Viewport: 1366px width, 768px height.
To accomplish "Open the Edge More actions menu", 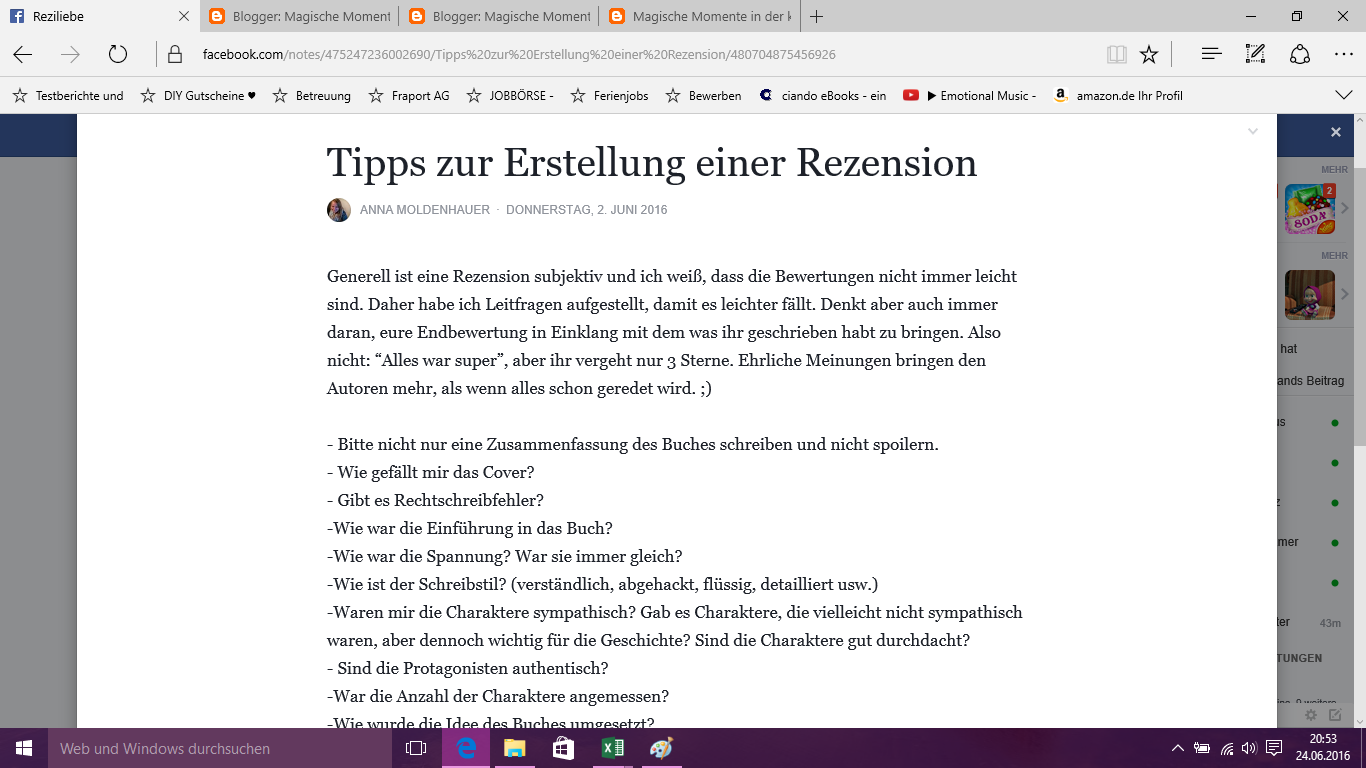I will [1344, 55].
